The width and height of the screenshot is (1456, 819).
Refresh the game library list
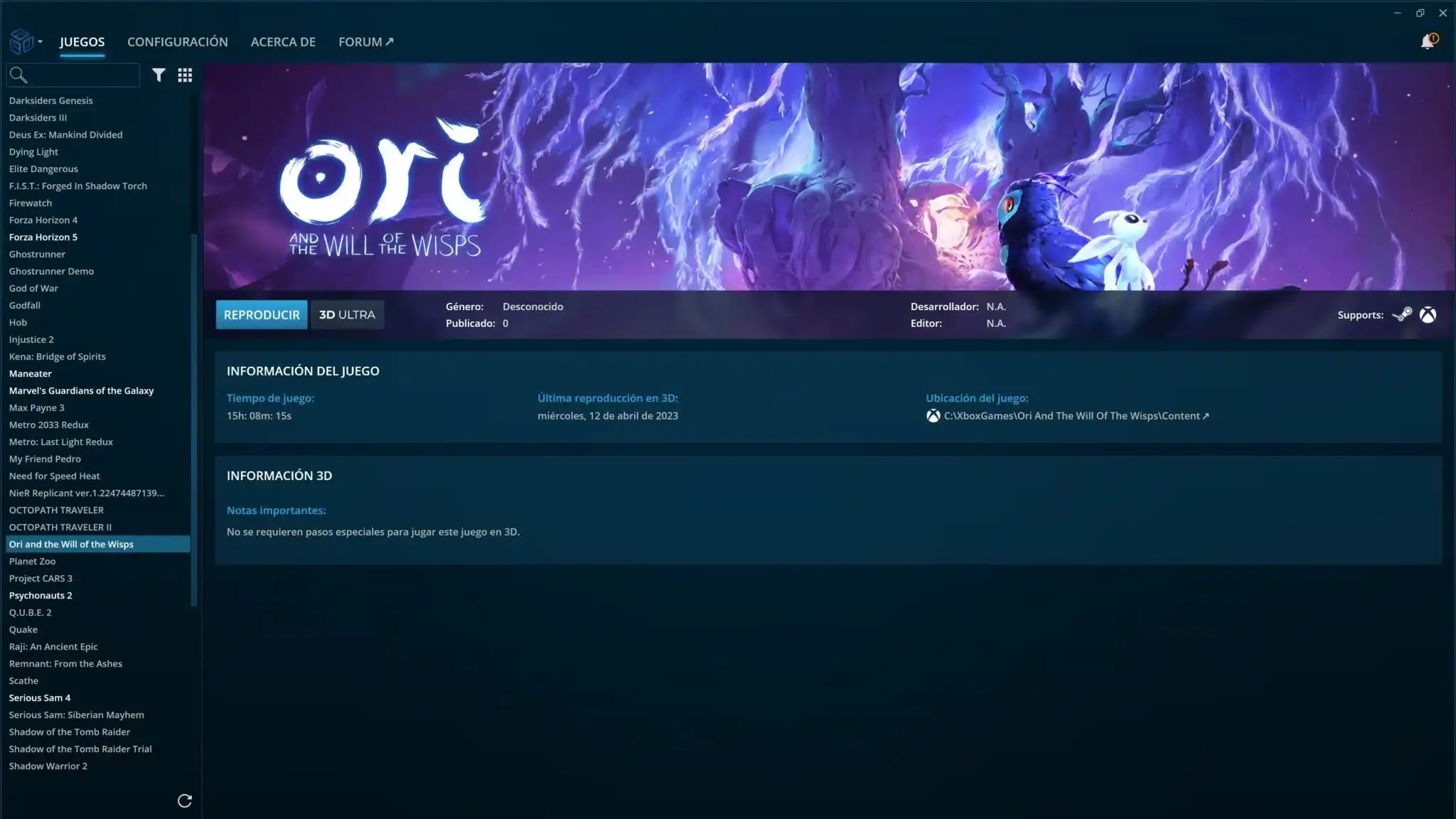[185, 801]
